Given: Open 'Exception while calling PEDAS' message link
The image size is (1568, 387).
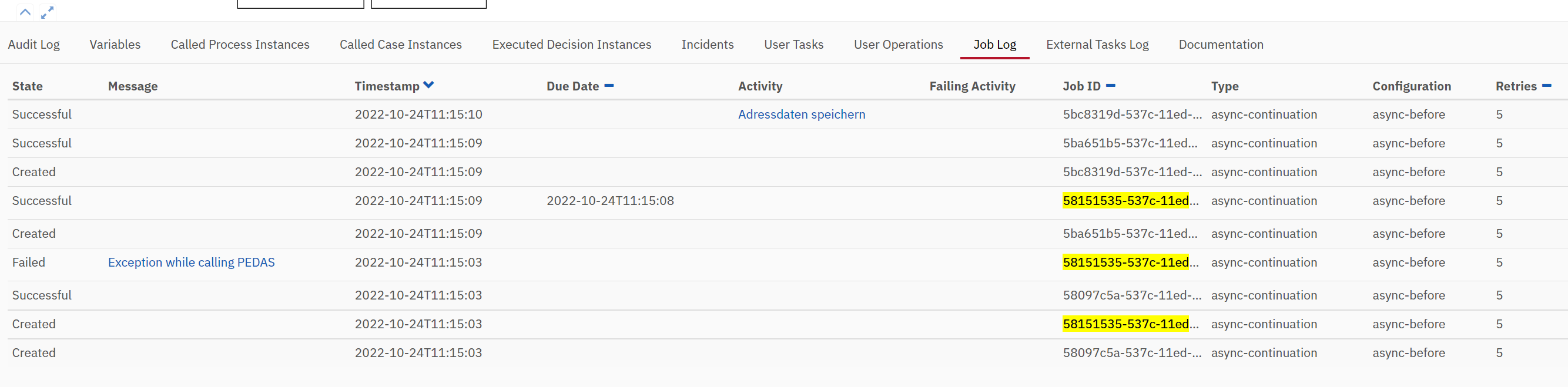Looking at the screenshot, I should pyautogui.click(x=191, y=263).
